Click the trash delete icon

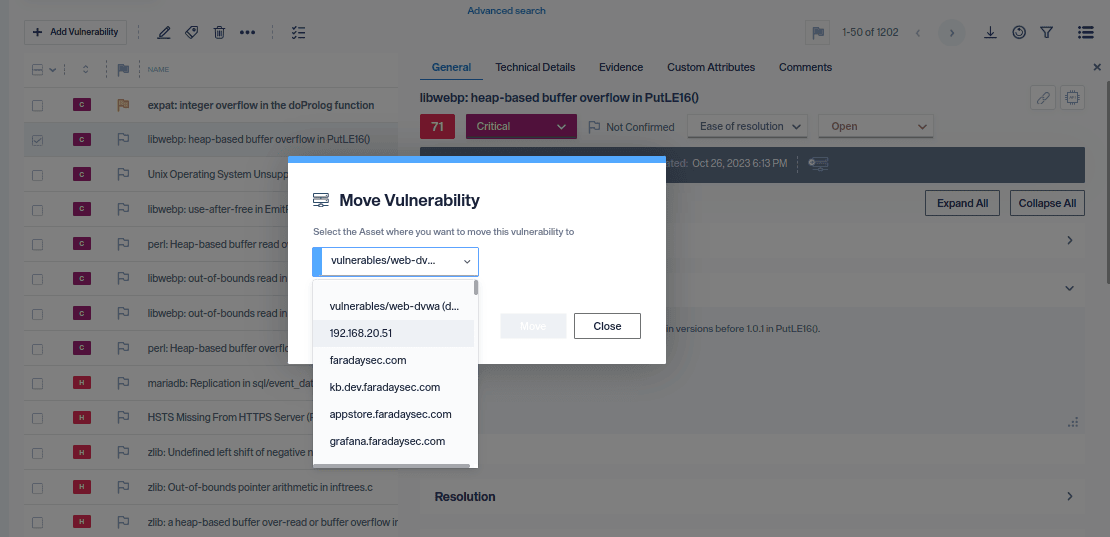[x=219, y=32]
